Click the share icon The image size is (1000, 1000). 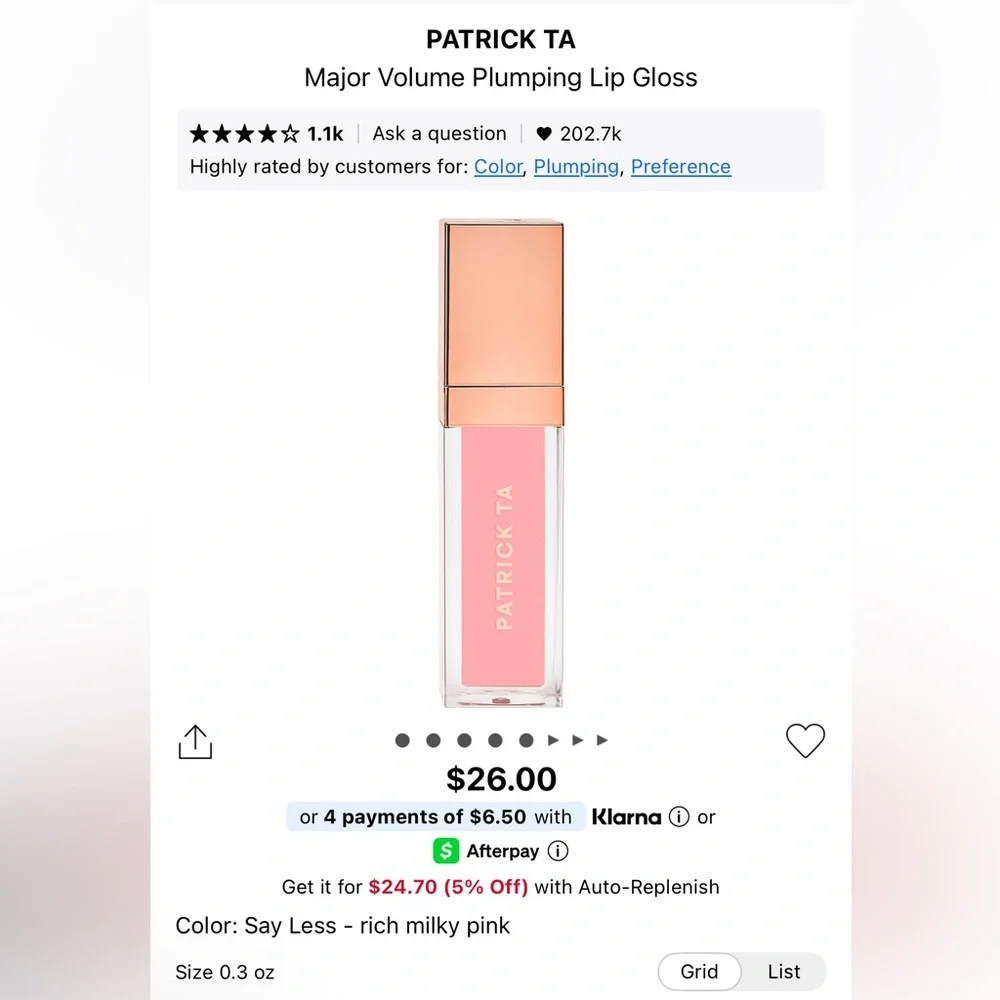195,741
